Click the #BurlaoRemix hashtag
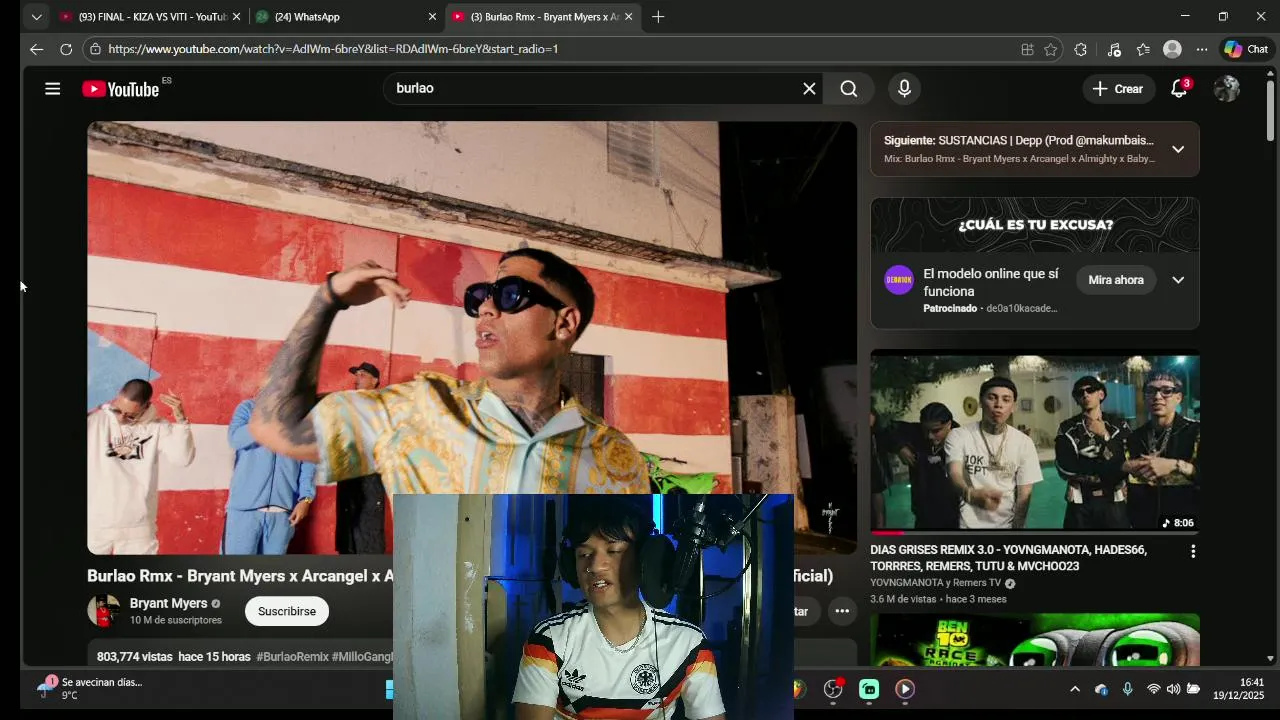1280x720 pixels. point(292,657)
